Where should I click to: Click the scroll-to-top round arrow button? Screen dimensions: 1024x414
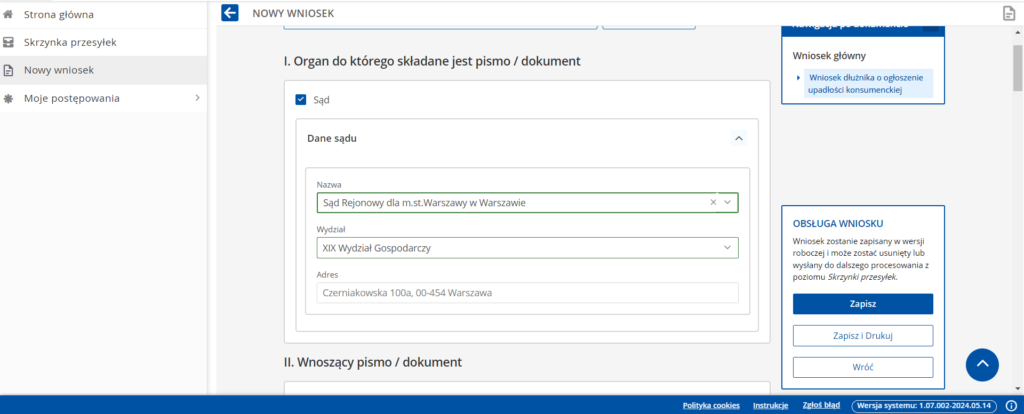[x=982, y=364]
